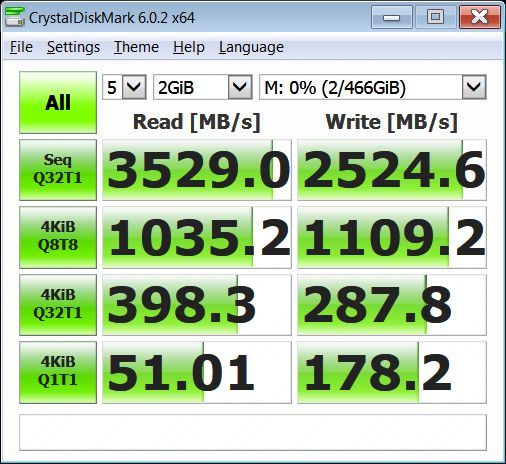The width and height of the screenshot is (506, 464).
Task: Expand the M: drive selection dropdown
Action: click(373, 87)
